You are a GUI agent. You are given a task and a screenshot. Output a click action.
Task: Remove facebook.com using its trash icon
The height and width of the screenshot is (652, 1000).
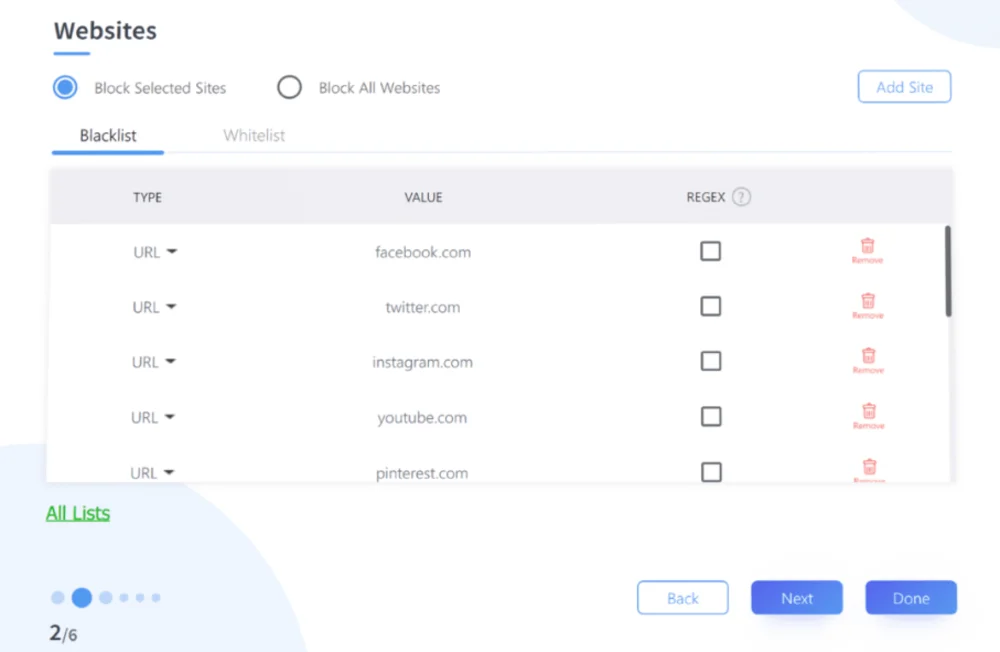click(x=868, y=246)
